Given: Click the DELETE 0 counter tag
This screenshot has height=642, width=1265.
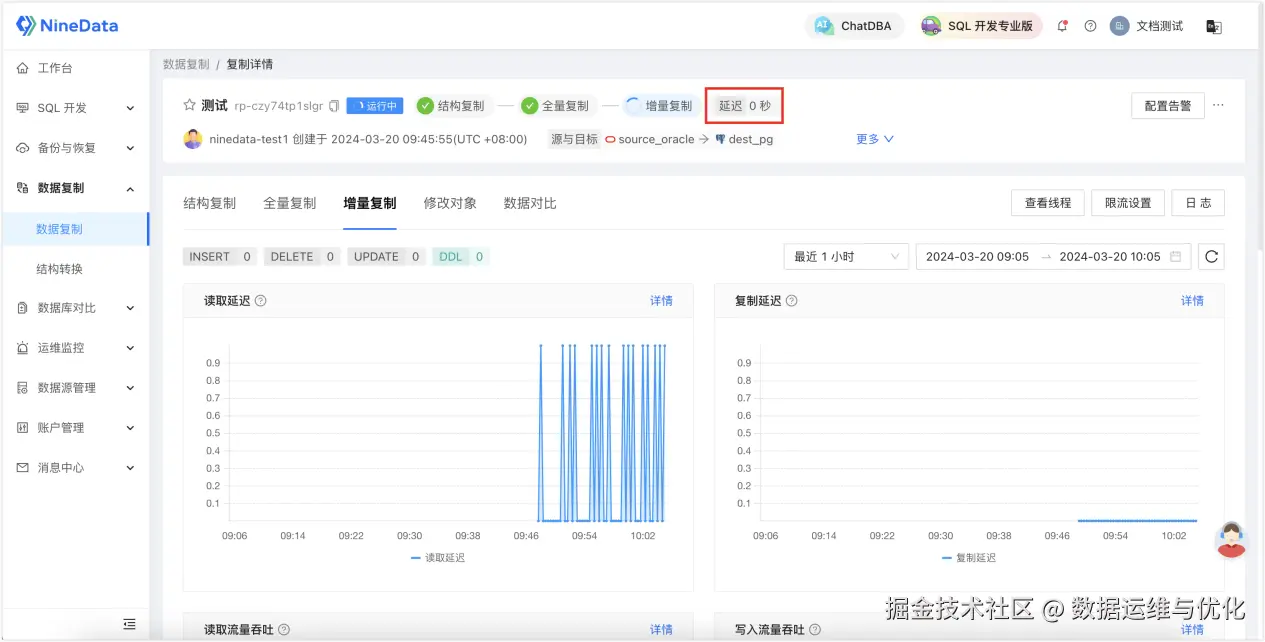Looking at the screenshot, I should (x=302, y=257).
